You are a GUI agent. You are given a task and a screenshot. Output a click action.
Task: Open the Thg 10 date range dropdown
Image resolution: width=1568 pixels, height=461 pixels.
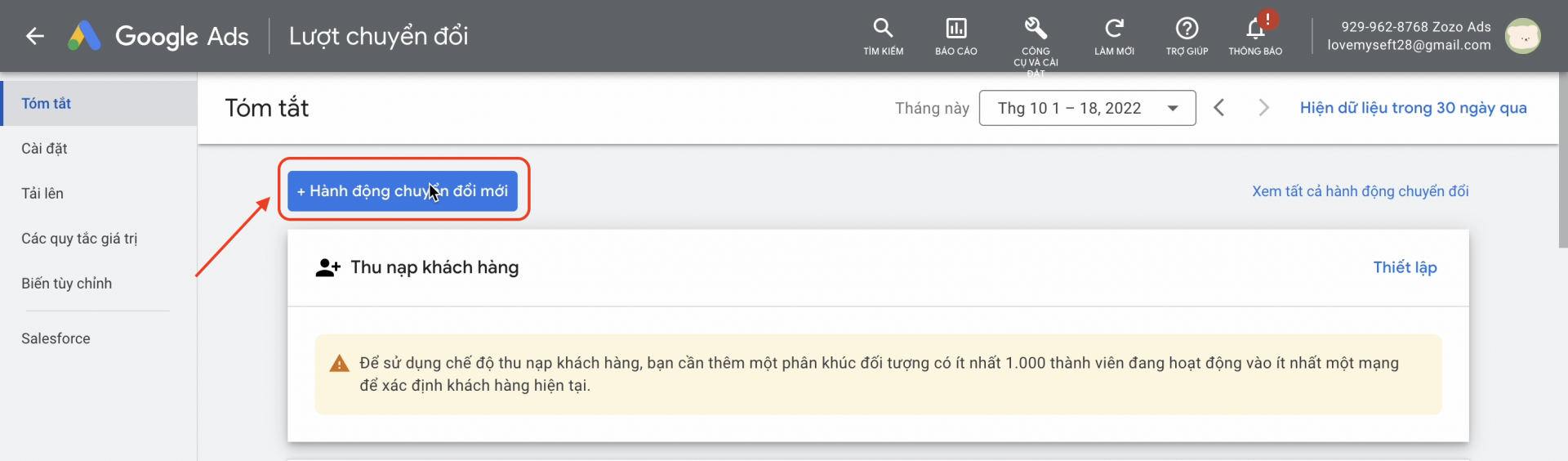[1087, 108]
